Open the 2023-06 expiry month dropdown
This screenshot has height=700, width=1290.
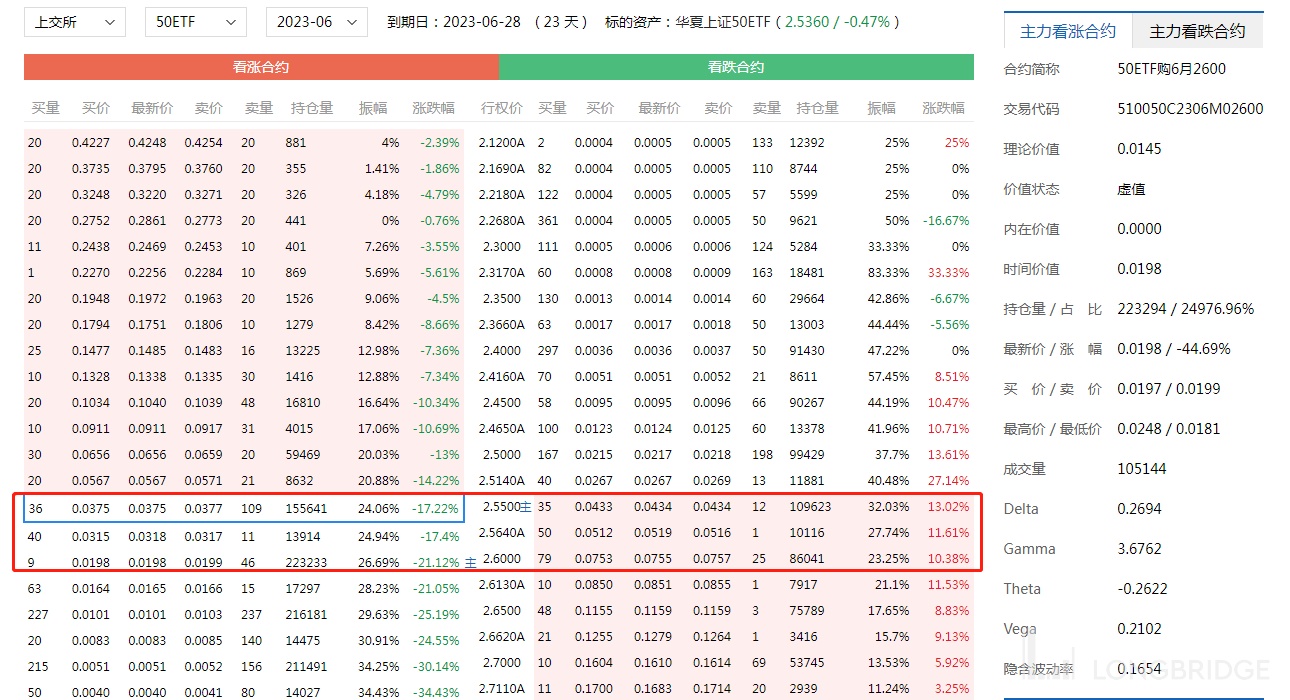click(315, 22)
